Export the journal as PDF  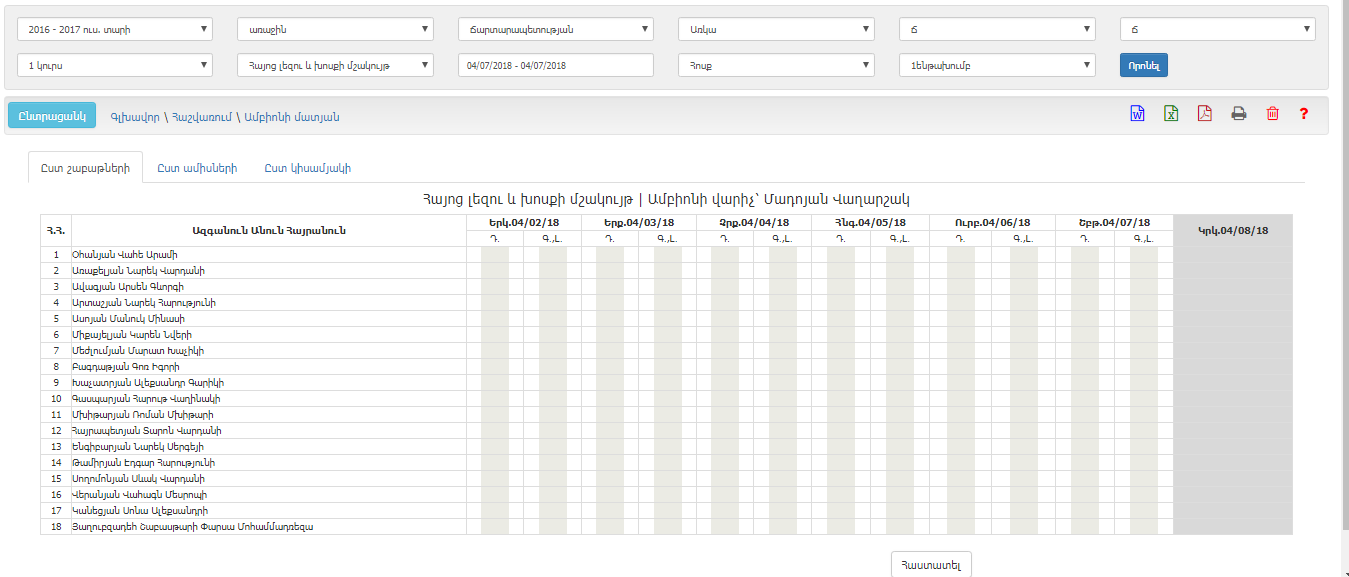(1205, 114)
